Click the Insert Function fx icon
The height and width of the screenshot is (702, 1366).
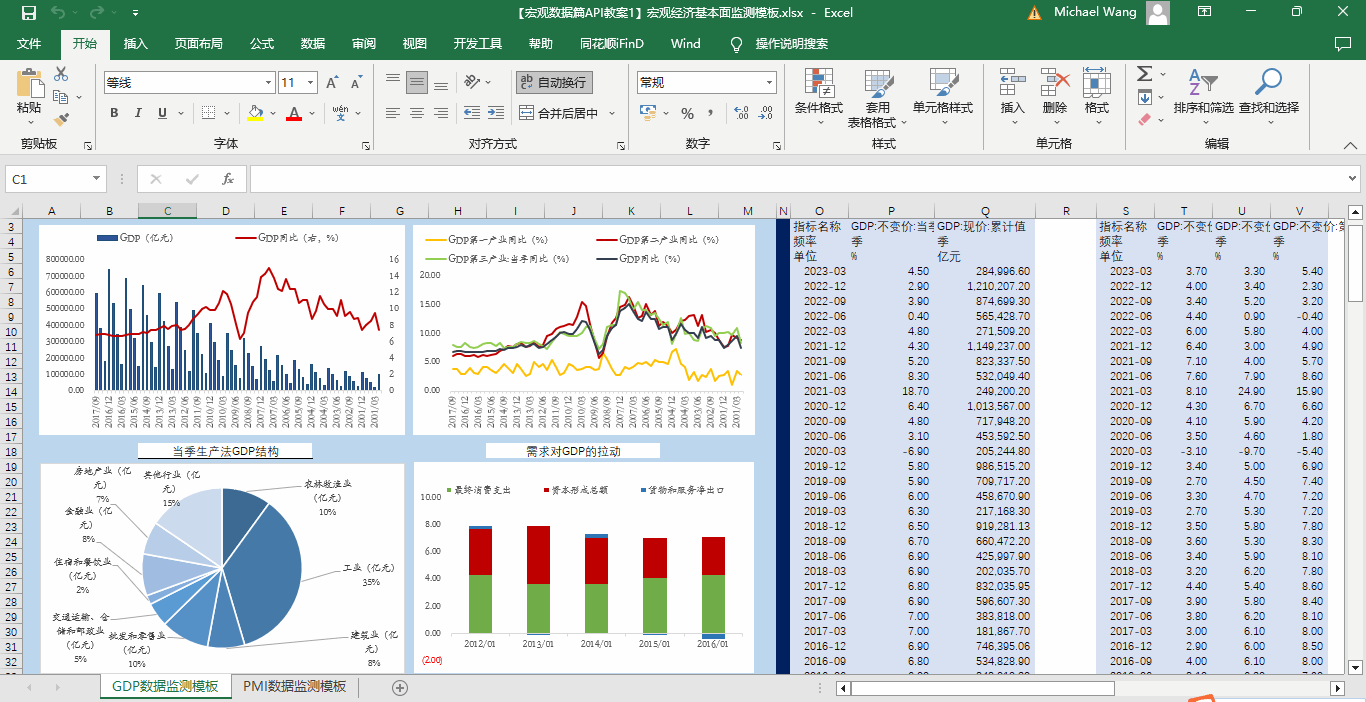(x=228, y=179)
